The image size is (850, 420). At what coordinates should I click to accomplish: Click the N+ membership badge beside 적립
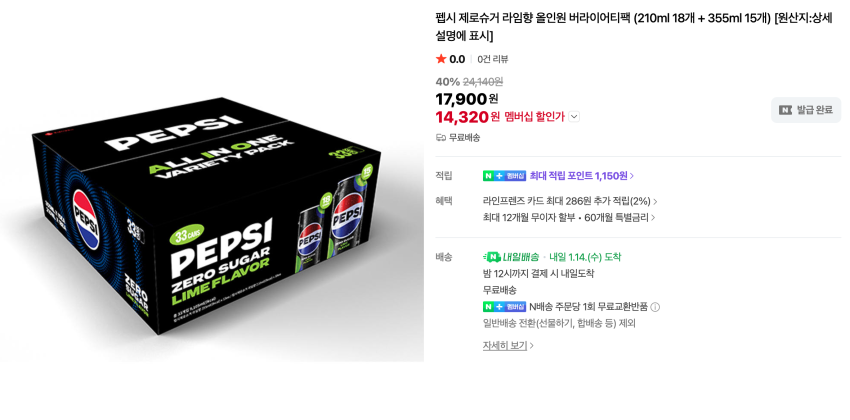click(x=504, y=176)
